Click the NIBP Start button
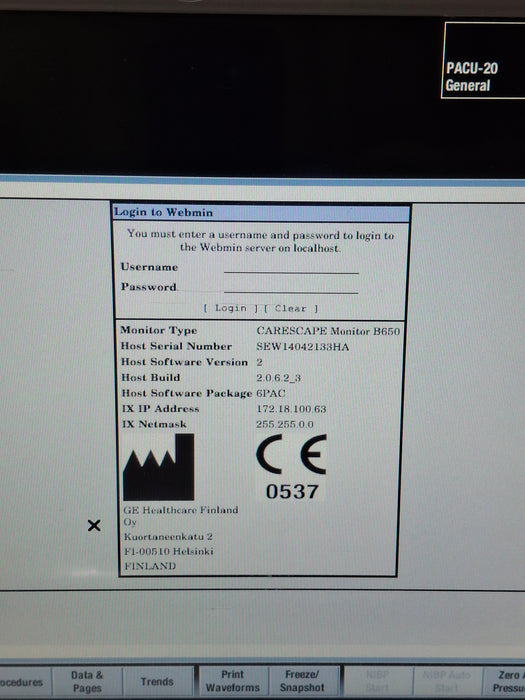This screenshot has width=525, height=700. (378, 681)
